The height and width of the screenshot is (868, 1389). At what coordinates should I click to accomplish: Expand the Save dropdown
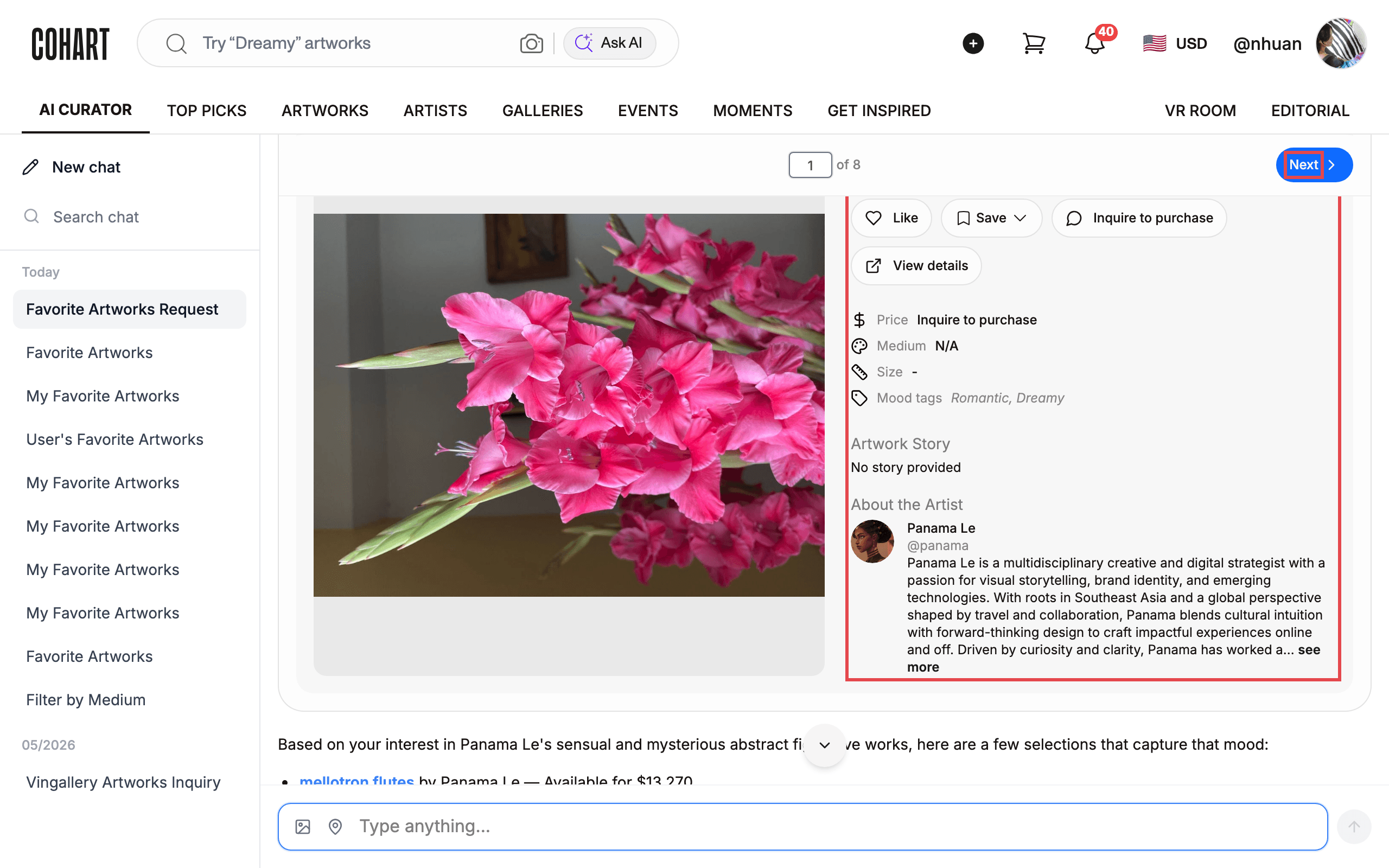point(991,218)
